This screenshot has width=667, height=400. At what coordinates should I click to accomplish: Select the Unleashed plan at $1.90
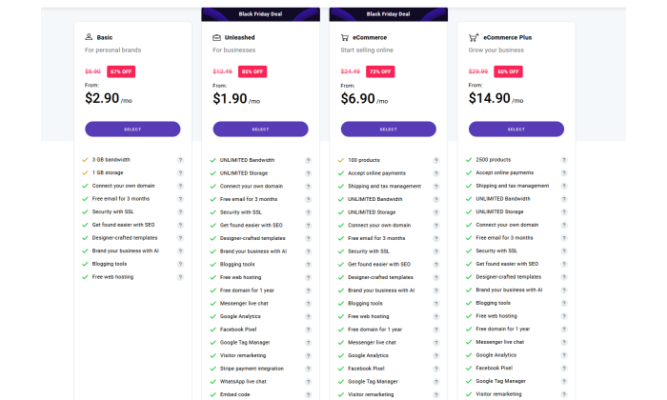[260, 129]
